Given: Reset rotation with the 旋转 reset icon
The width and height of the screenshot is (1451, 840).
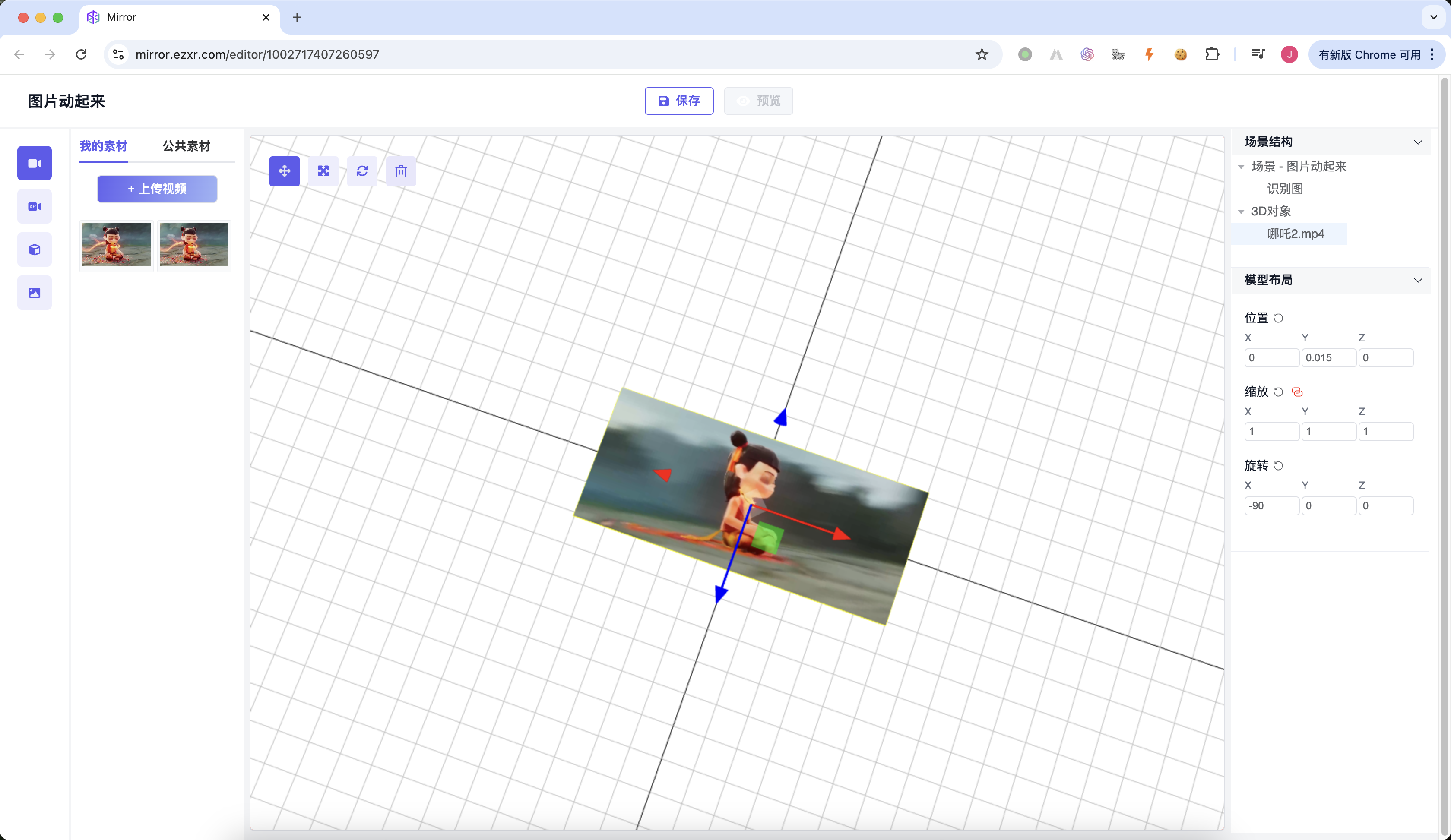Looking at the screenshot, I should click(1278, 465).
